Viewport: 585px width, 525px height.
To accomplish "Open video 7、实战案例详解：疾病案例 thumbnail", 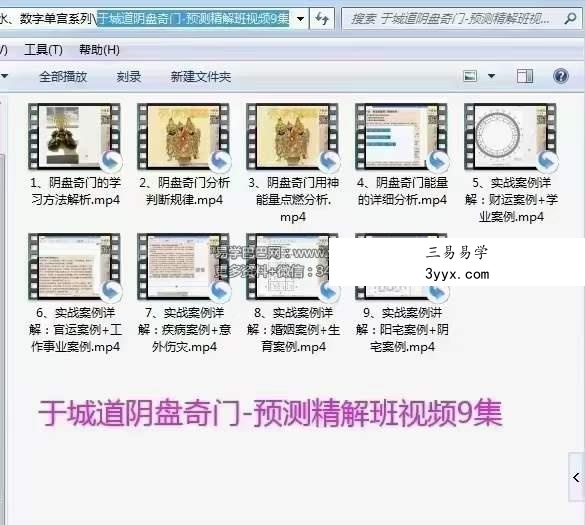I will pyautogui.click(x=184, y=266).
